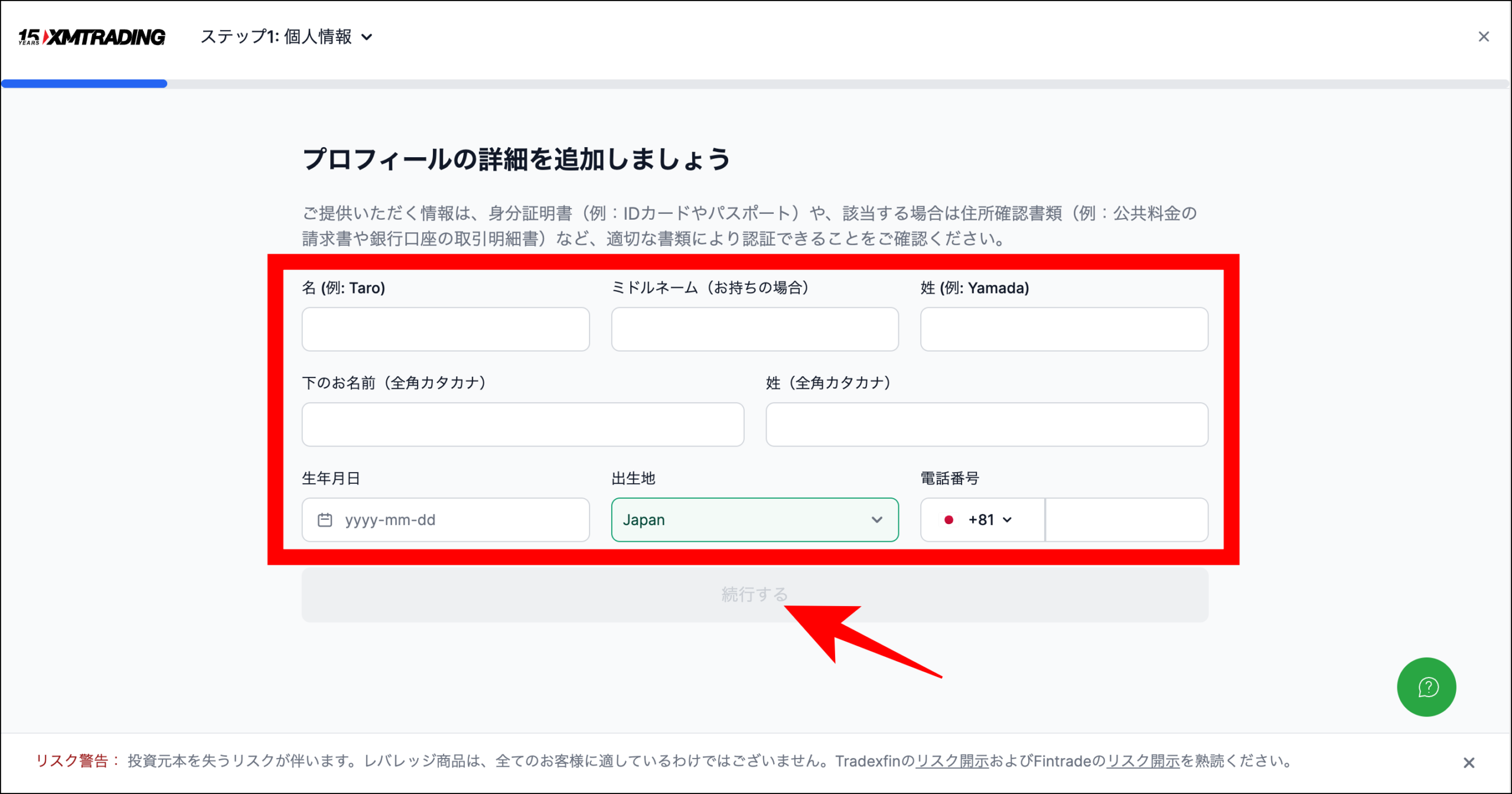This screenshot has height=794, width=1512.
Task: Click the 続行する continue button
Action: 754,594
